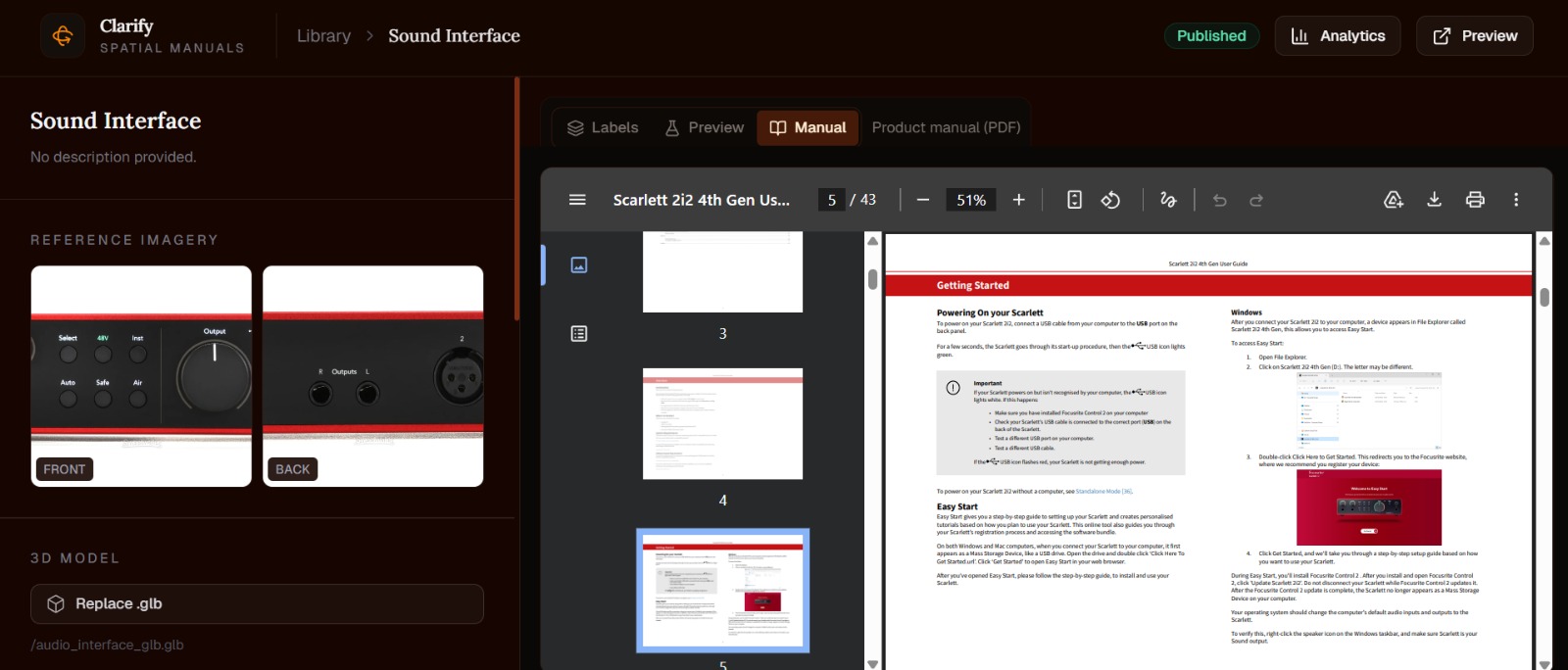
Task: Open the PDF more actions menu
Action: (x=1516, y=200)
